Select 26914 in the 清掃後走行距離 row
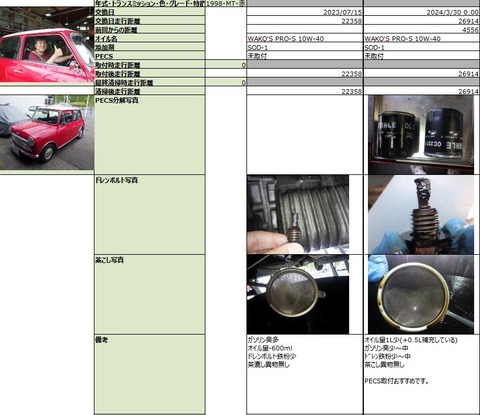 pyautogui.click(x=422, y=91)
